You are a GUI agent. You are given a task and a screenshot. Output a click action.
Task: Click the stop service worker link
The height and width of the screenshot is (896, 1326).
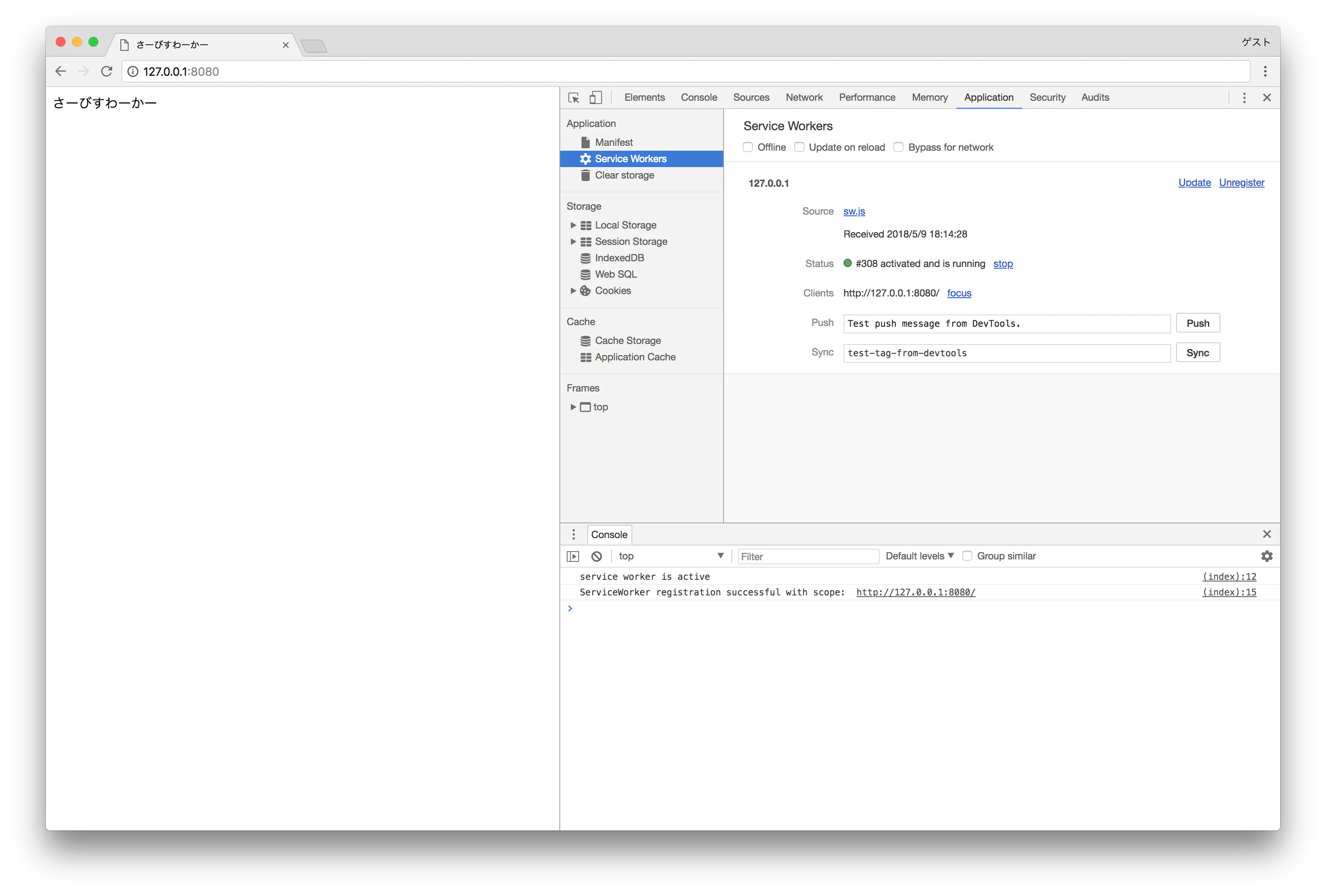(1003, 264)
